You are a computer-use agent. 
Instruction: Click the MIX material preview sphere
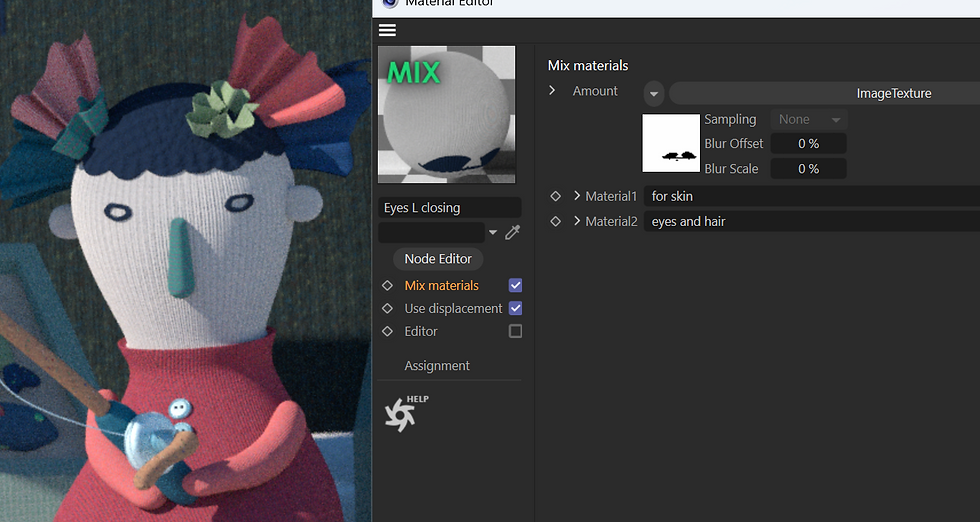(447, 114)
